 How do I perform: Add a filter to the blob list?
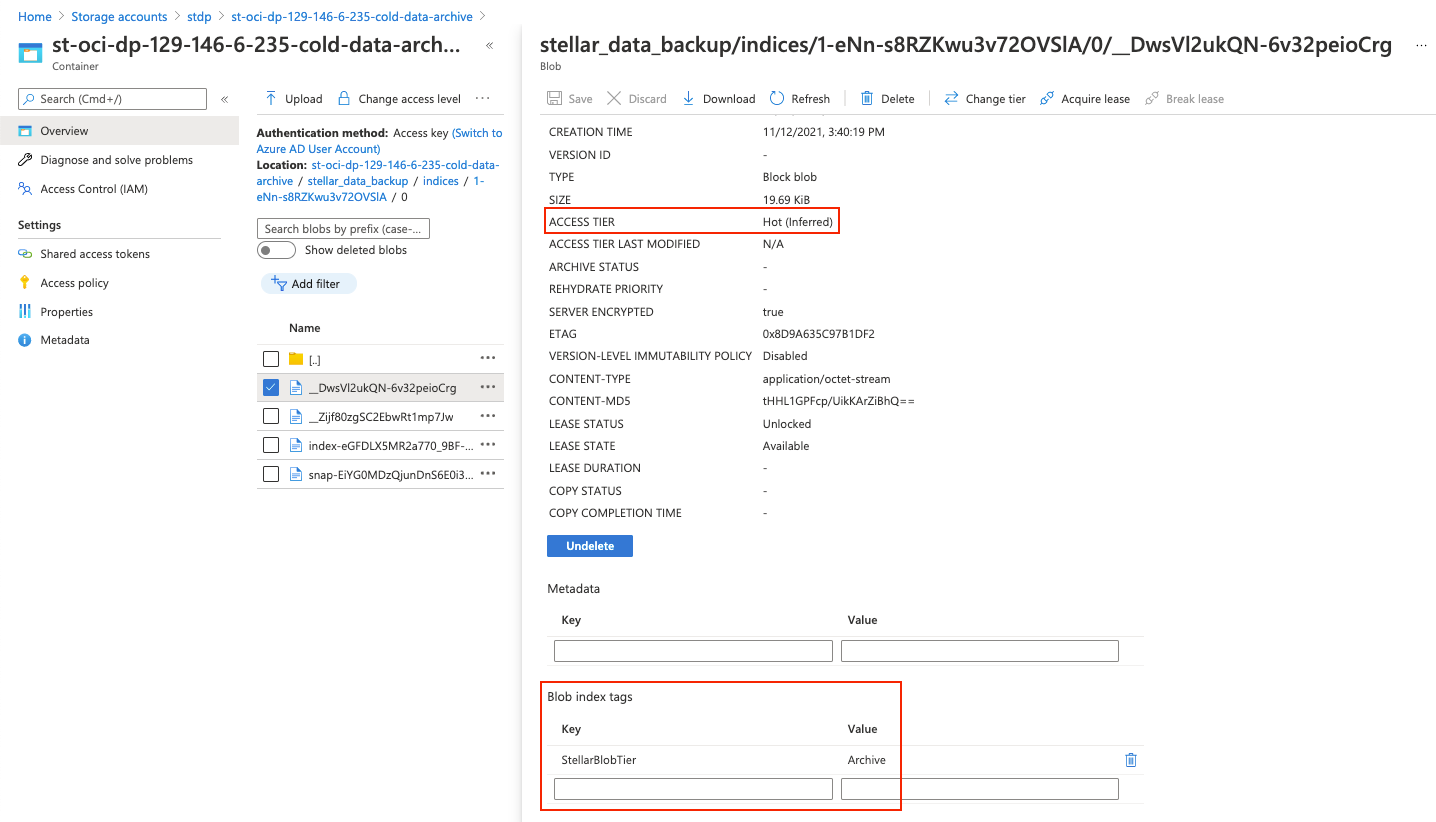[307, 284]
